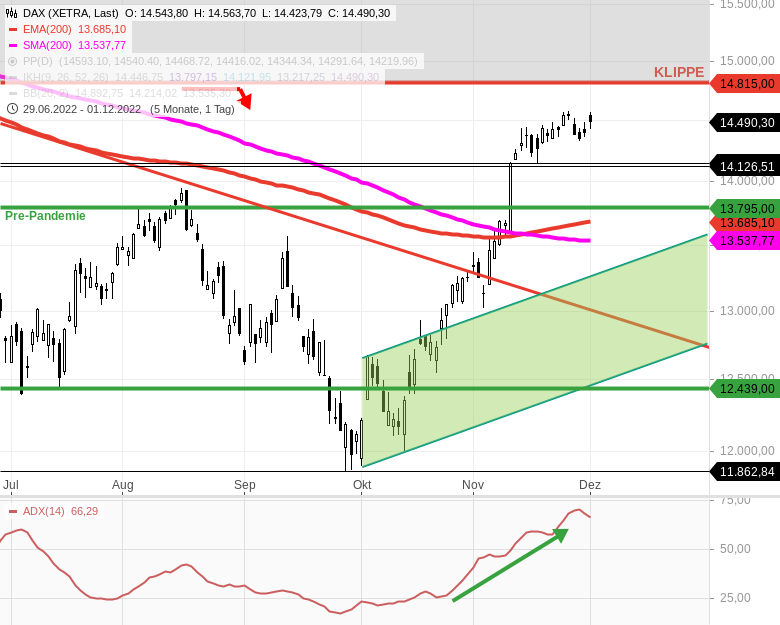Select the DAX (XETRA, Last) title
Screen dimensions: 780x625
[x=71, y=13]
